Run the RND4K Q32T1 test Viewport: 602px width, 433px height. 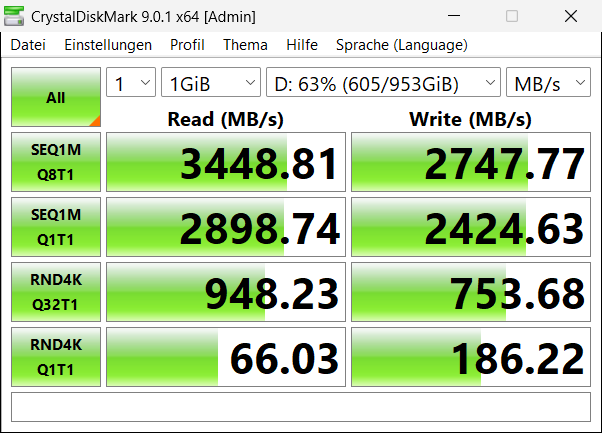[x=56, y=292]
